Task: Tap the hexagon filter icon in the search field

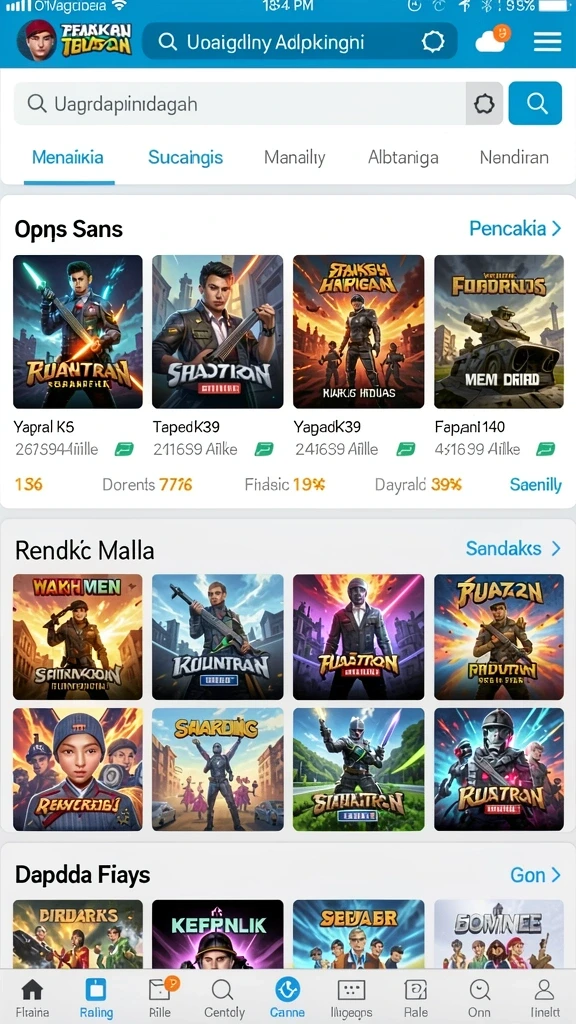Action: [484, 103]
